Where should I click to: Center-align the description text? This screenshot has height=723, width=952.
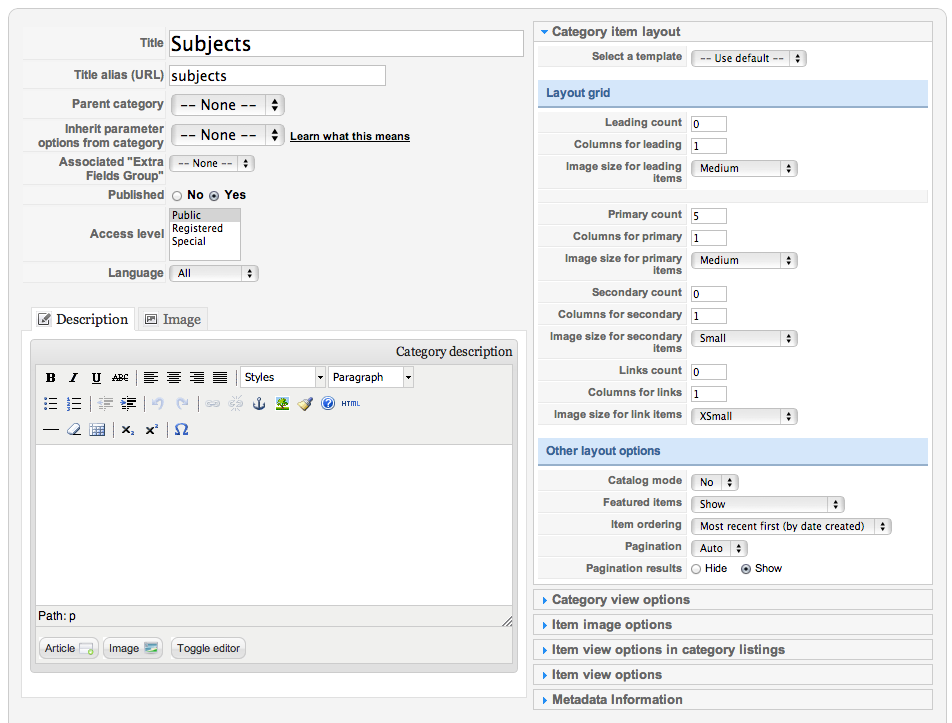pyautogui.click(x=174, y=378)
